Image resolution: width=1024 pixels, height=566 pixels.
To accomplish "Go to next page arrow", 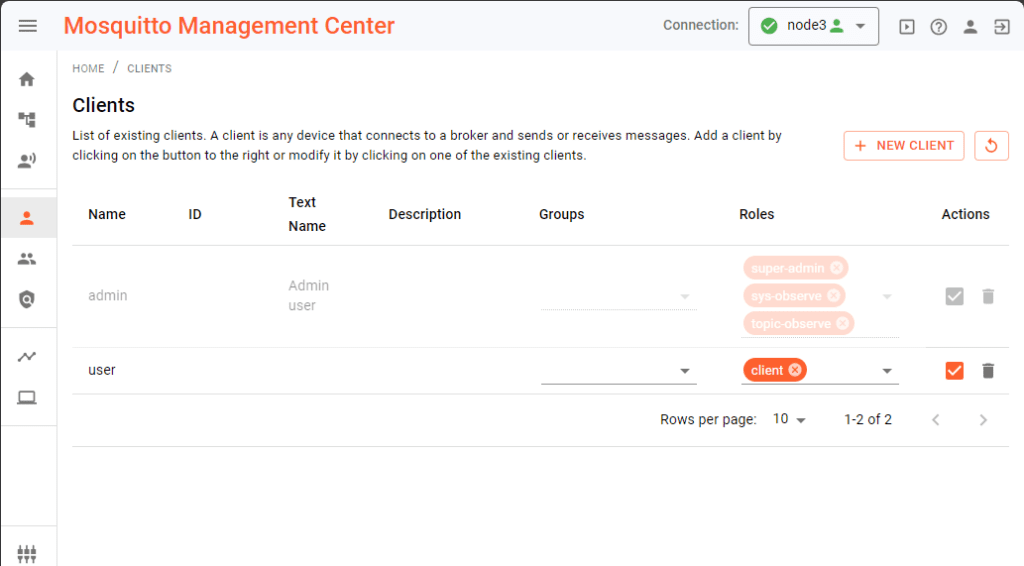I will (983, 420).
